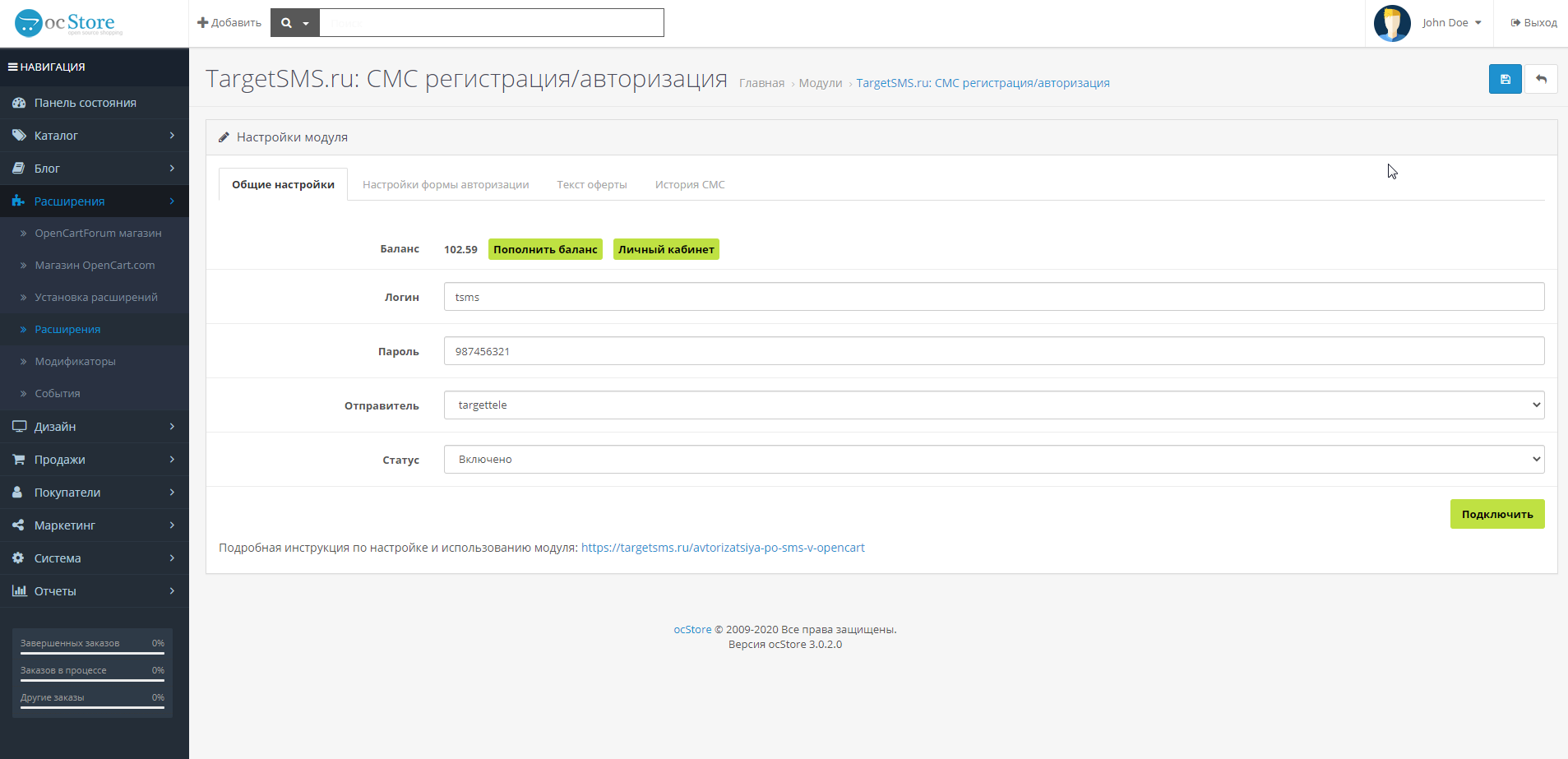Open the Отправитель dropdown
Viewport: 1568px width, 759px height.
[x=994, y=405]
